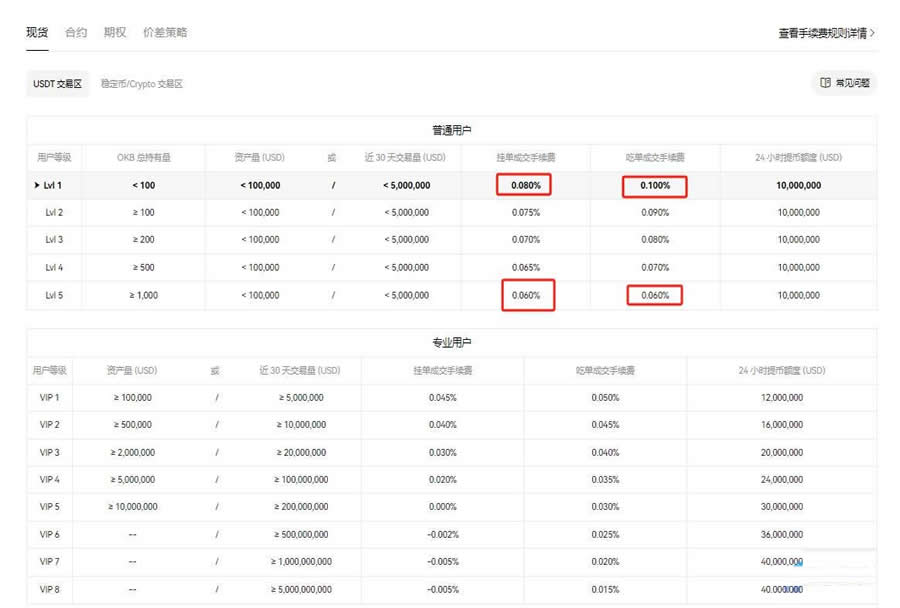Switch to 稳定币/Crypto 交易区

[142, 84]
